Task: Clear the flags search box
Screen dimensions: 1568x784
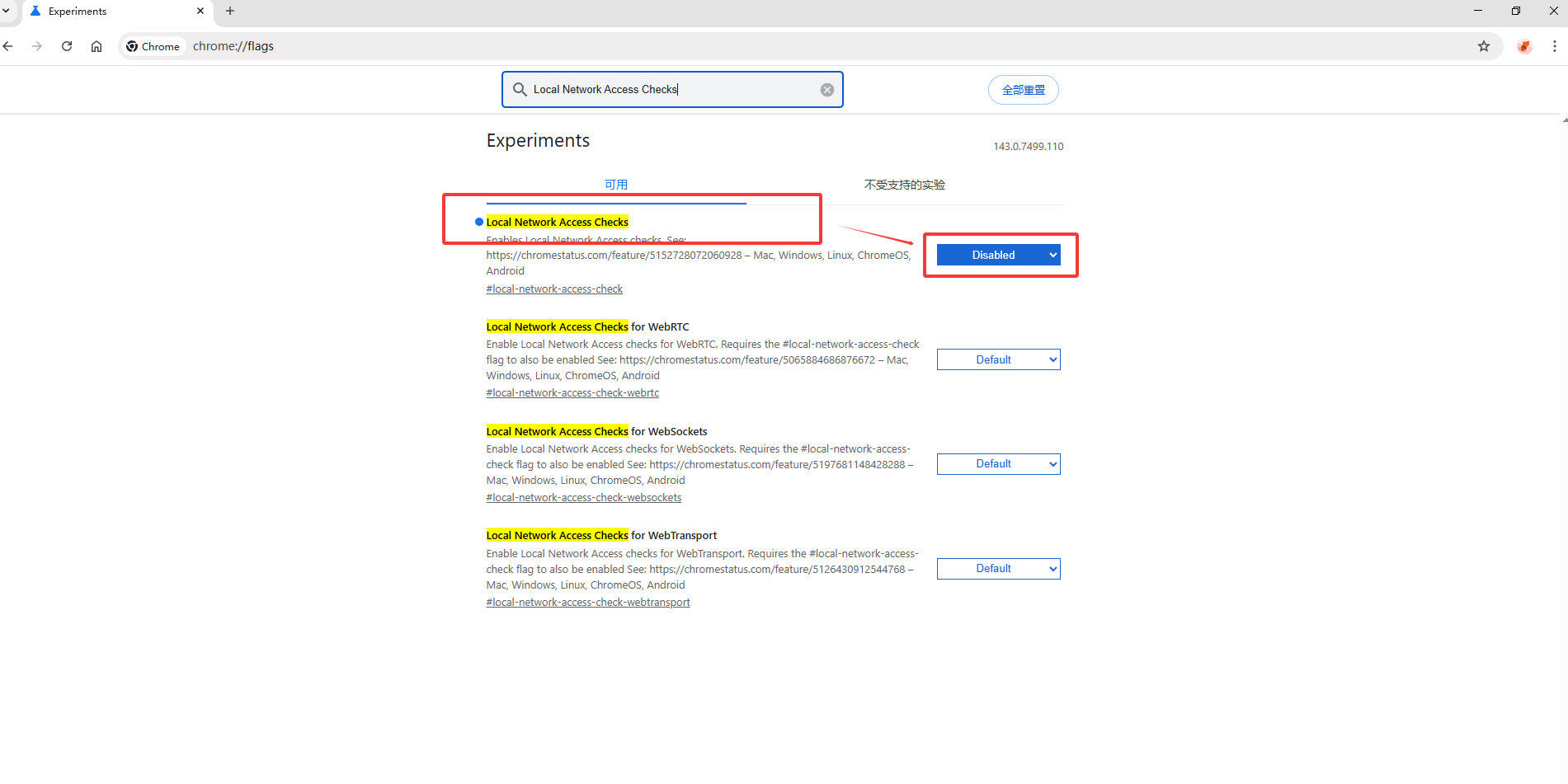Action: coord(827,90)
